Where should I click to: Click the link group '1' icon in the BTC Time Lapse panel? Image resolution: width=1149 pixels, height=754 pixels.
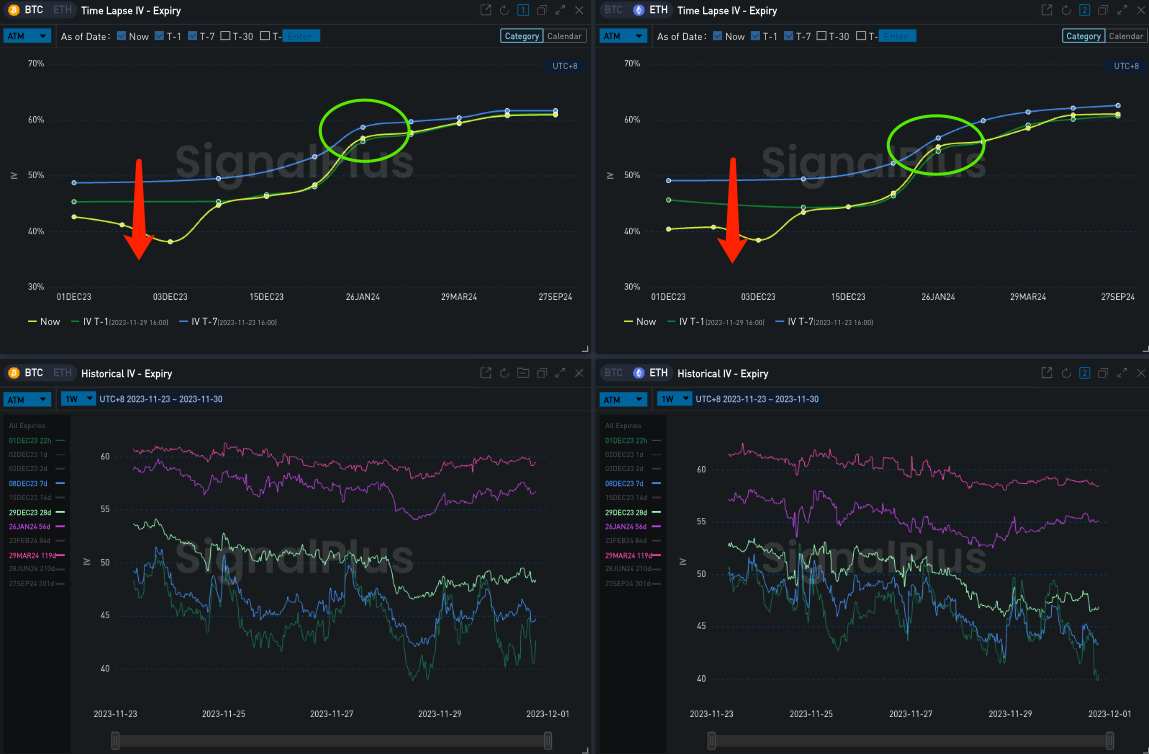coord(522,10)
